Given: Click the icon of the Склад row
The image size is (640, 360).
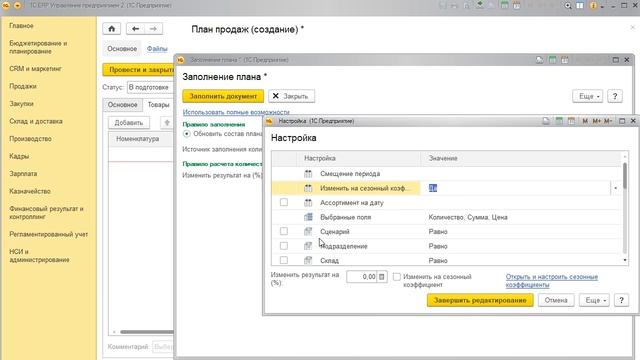Looking at the screenshot, I should click(308, 260).
